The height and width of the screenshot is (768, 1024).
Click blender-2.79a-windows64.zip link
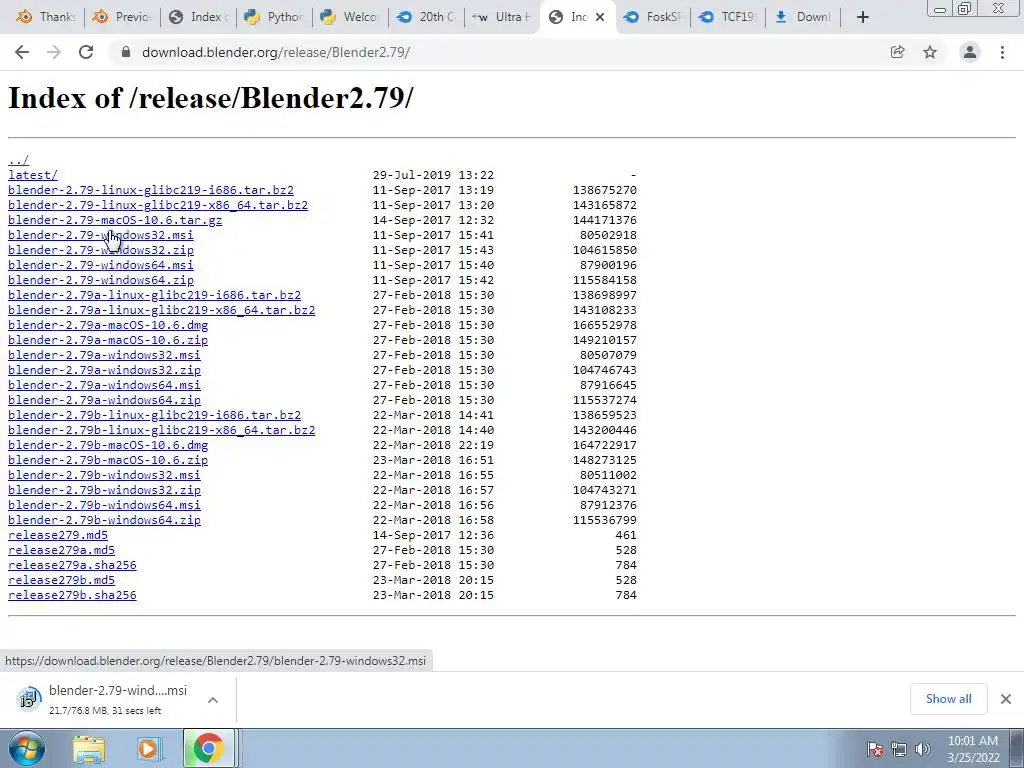(104, 400)
